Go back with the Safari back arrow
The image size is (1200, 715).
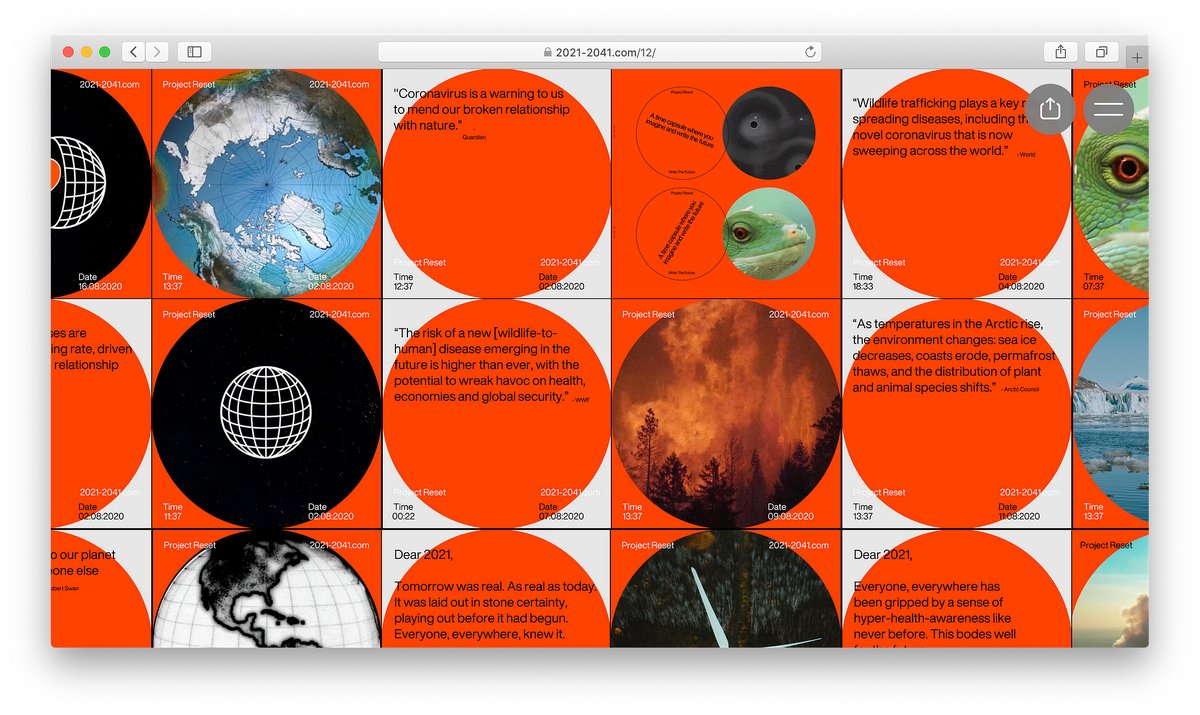[x=134, y=51]
